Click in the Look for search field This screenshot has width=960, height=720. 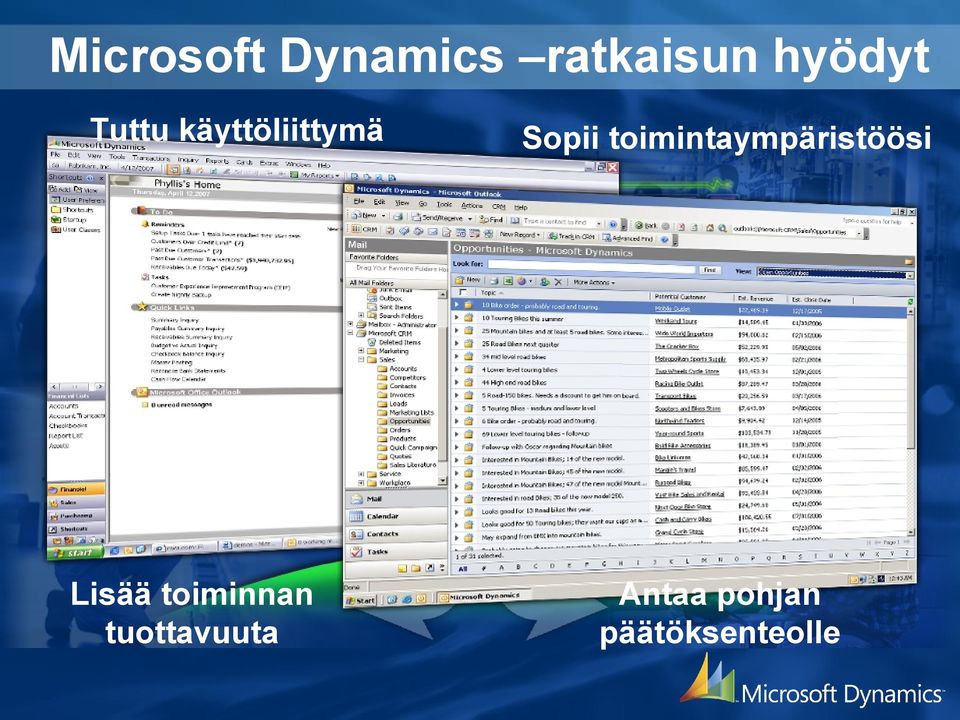[x=591, y=267]
